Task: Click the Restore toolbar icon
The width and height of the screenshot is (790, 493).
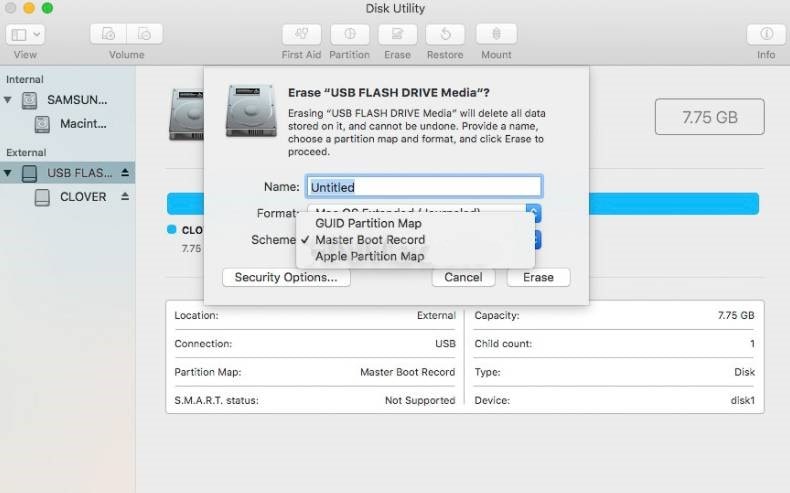Action: tap(445, 34)
